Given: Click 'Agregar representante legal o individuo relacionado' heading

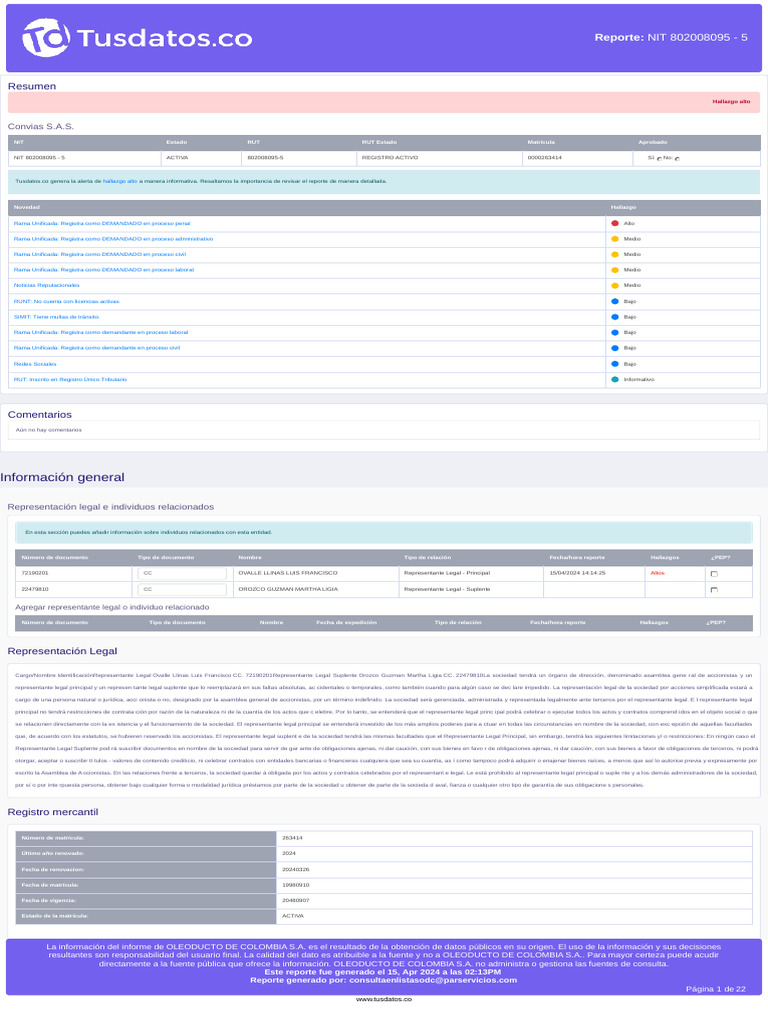Looking at the screenshot, I should (x=112, y=607).
